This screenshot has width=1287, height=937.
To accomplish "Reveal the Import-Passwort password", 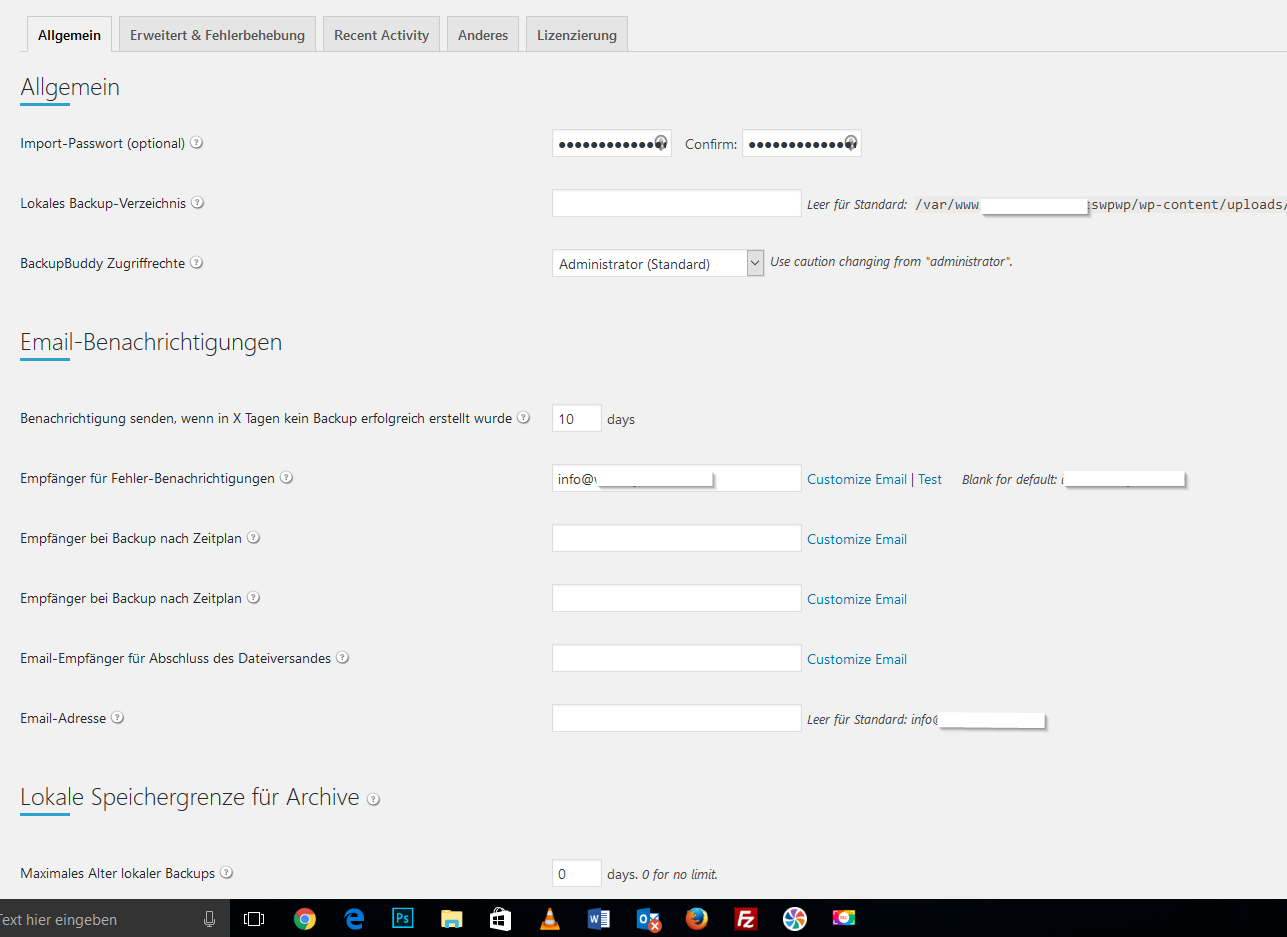I will coord(660,143).
